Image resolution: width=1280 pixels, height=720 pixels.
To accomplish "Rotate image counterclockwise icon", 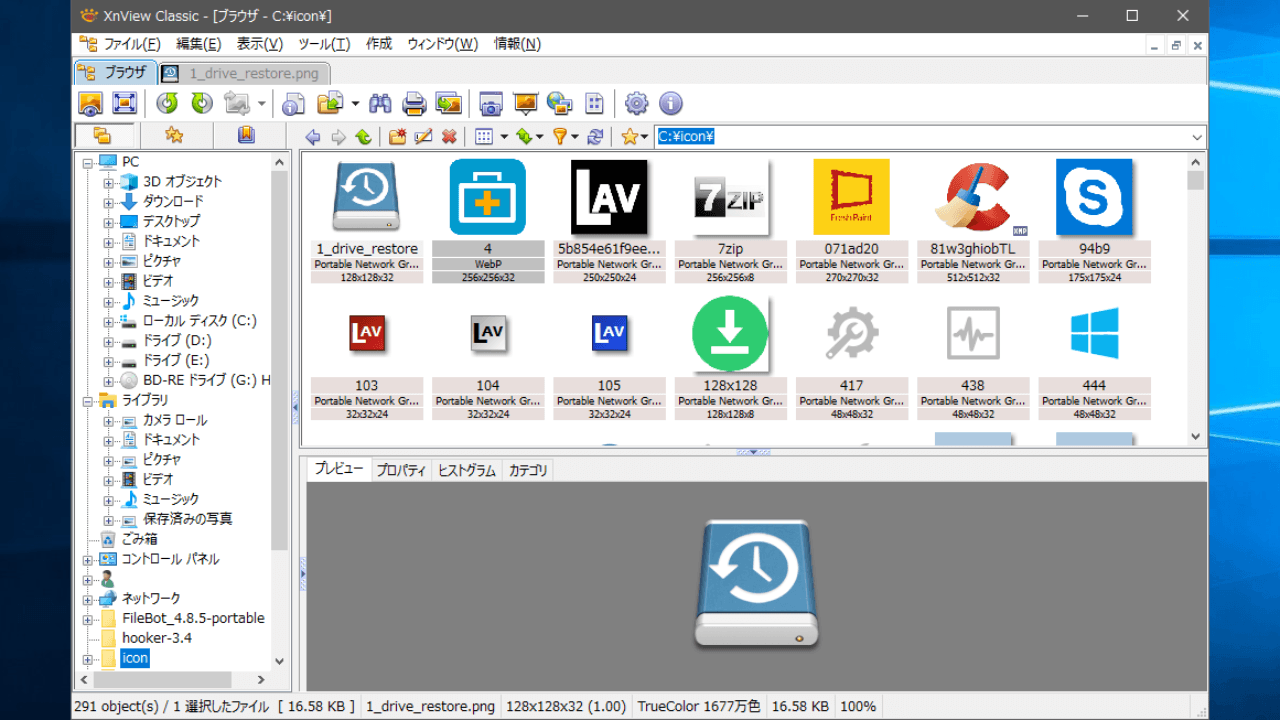I will 167,103.
